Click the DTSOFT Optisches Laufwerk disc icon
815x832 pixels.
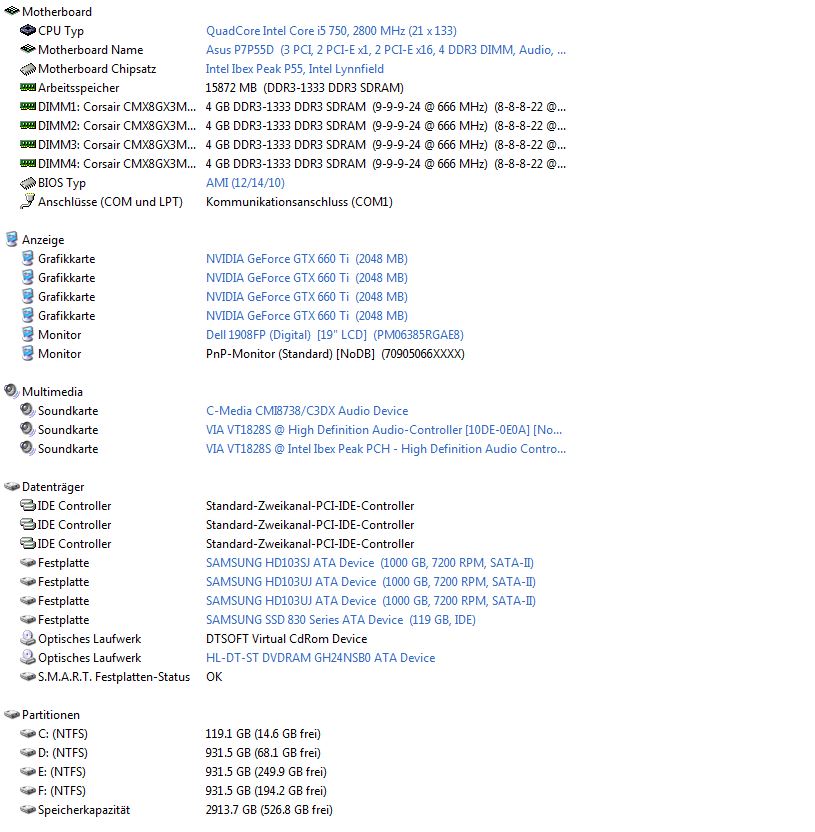pos(28,638)
